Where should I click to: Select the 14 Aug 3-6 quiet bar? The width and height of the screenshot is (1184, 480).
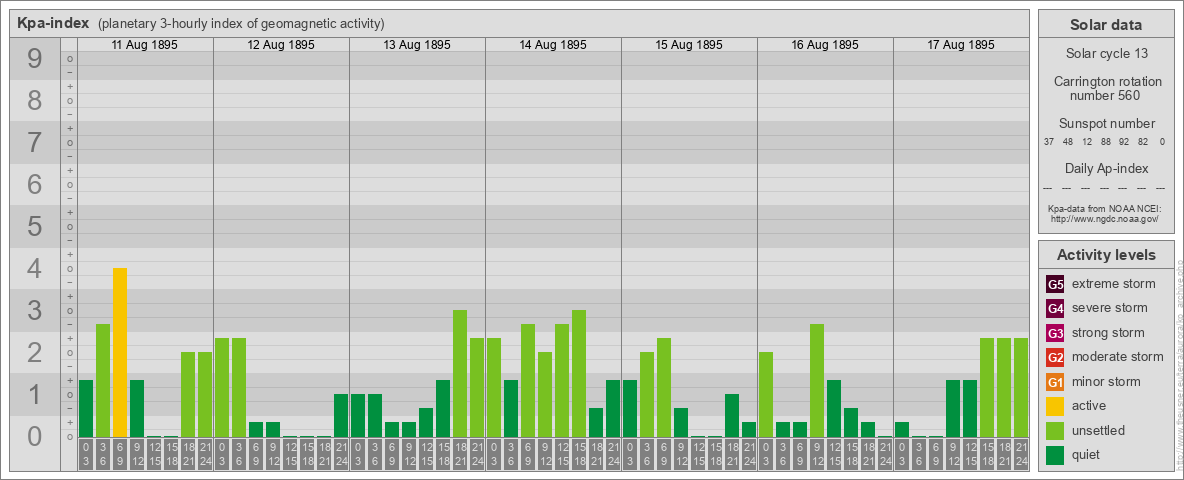pyautogui.click(x=511, y=408)
